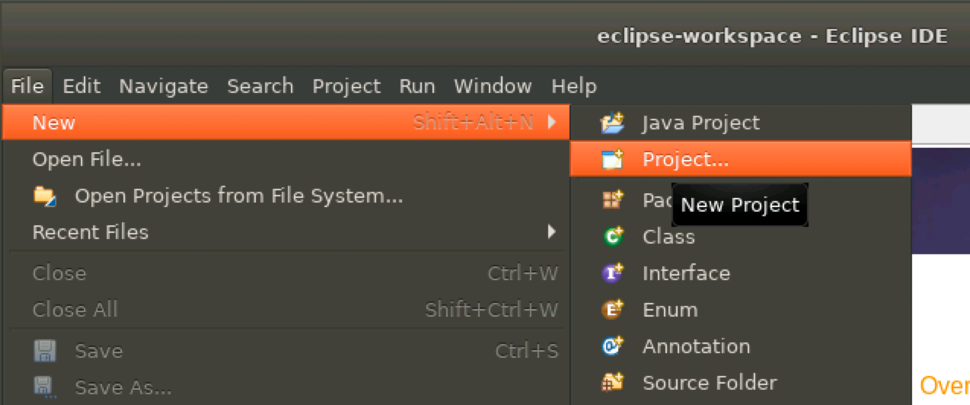Expand the New submenu arrow

click(x=551, y=123)
